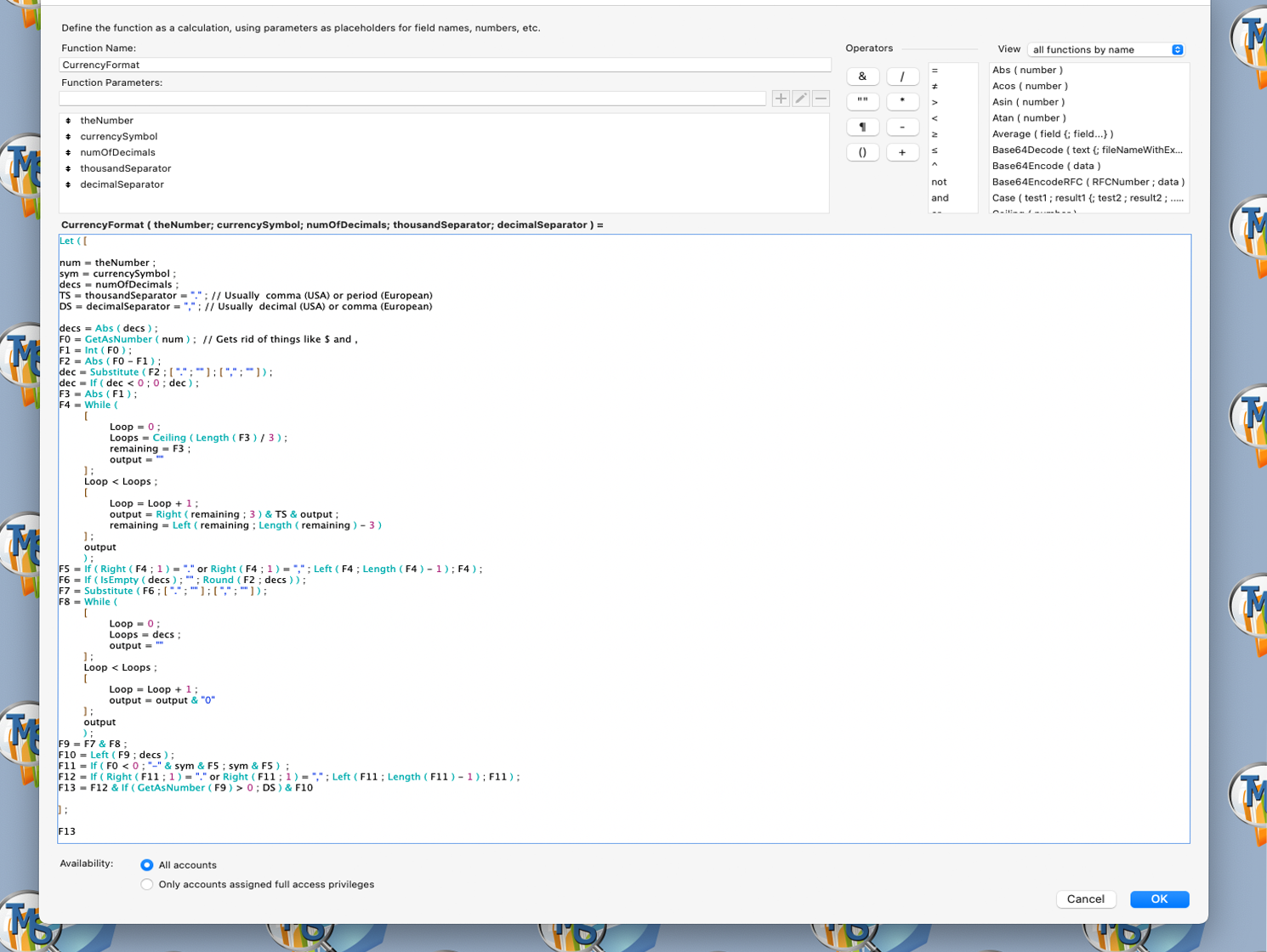Select Base64Decode function in list
The width and height of the screenshot is (1267, 952).
(x=1088, y=150)
